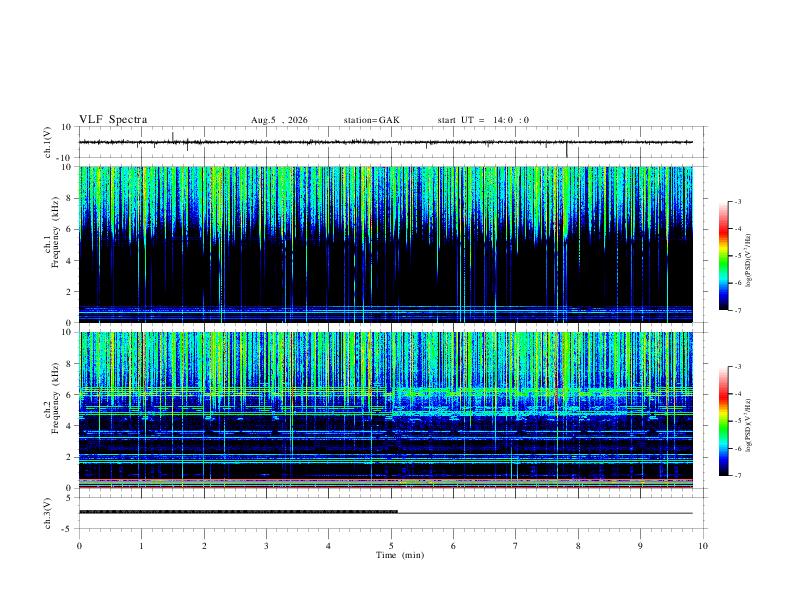Click the 9 minute tick on time axis
This screenshot has height=612, width=792.
pyautogui.click(x=640, y=546)
